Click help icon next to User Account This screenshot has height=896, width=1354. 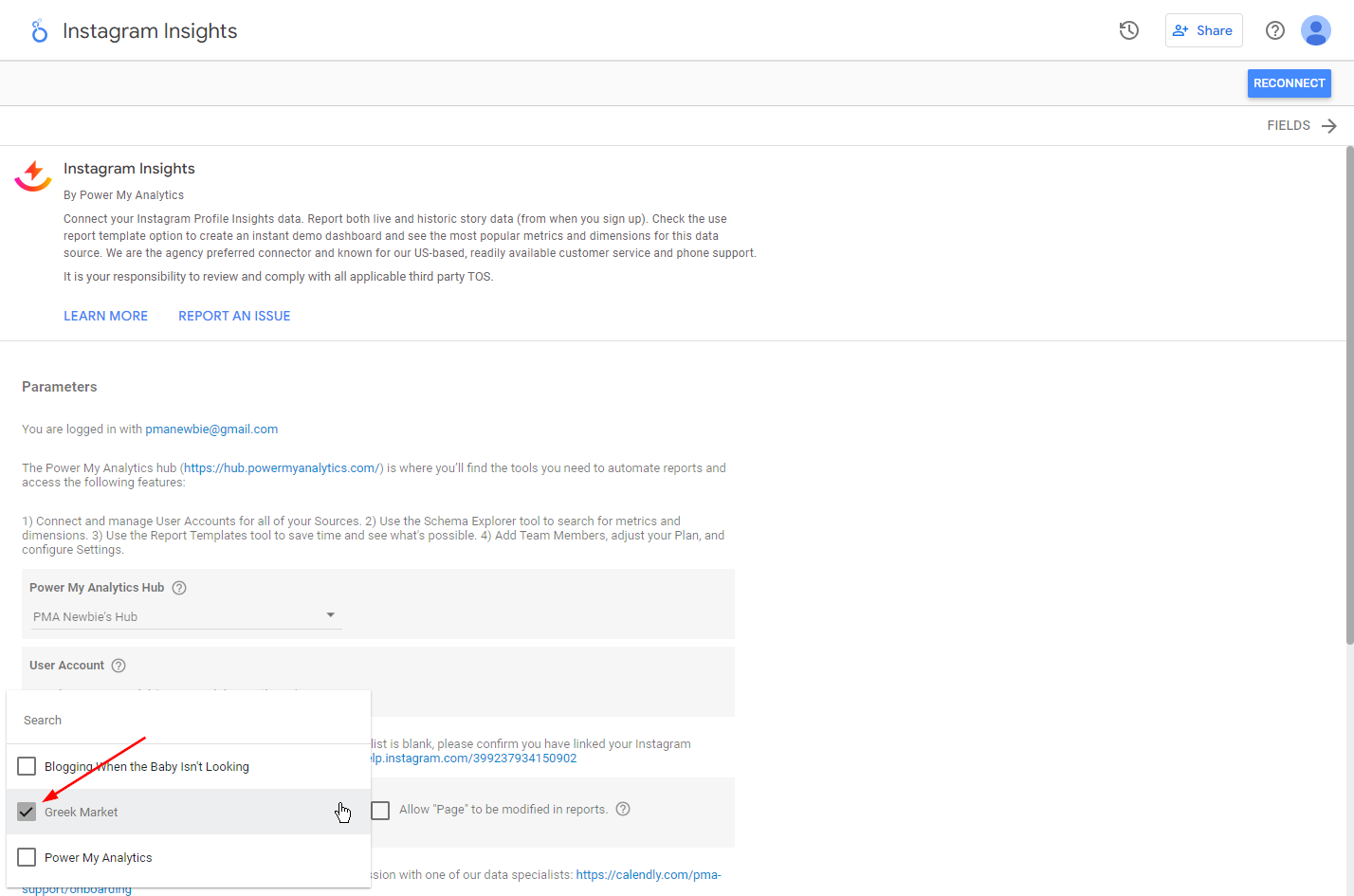pos(119,666)
